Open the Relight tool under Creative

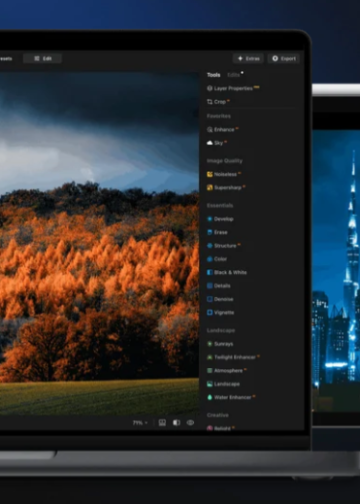coord(221,428)
